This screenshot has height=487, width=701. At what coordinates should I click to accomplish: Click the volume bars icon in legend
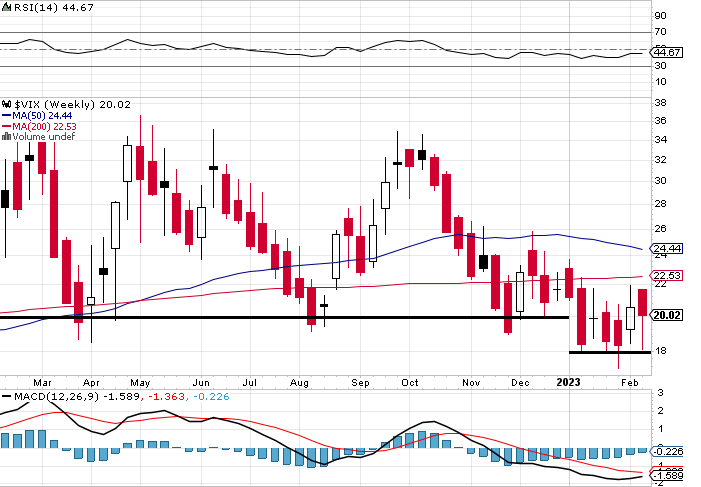(6, 137)
